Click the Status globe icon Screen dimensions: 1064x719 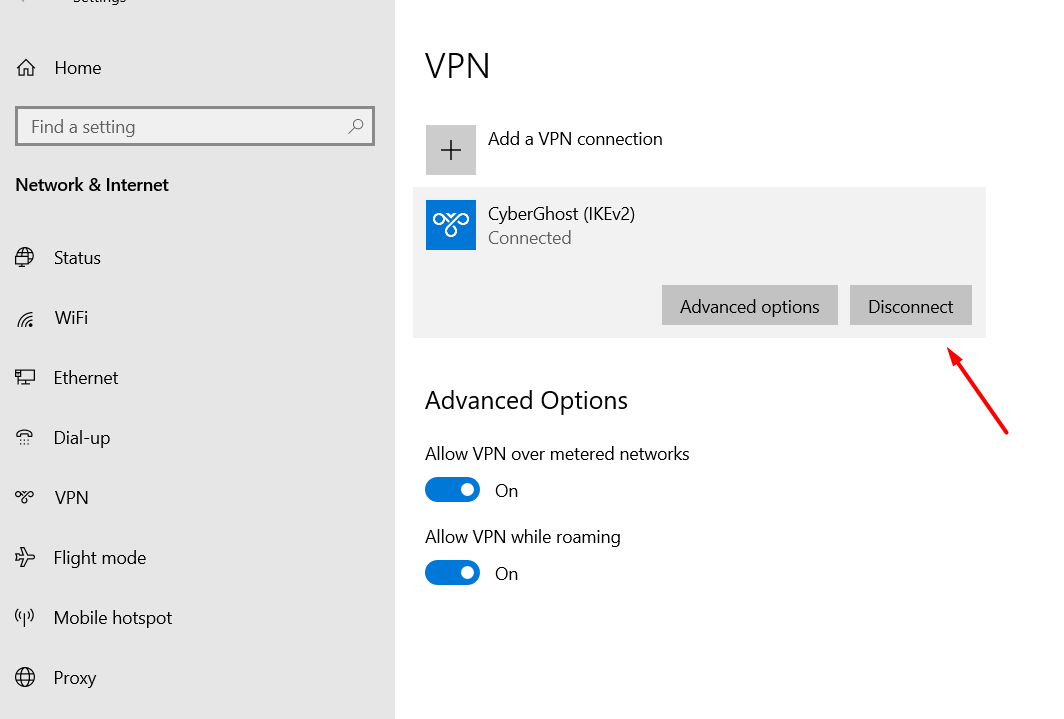(x=25, y=258)
